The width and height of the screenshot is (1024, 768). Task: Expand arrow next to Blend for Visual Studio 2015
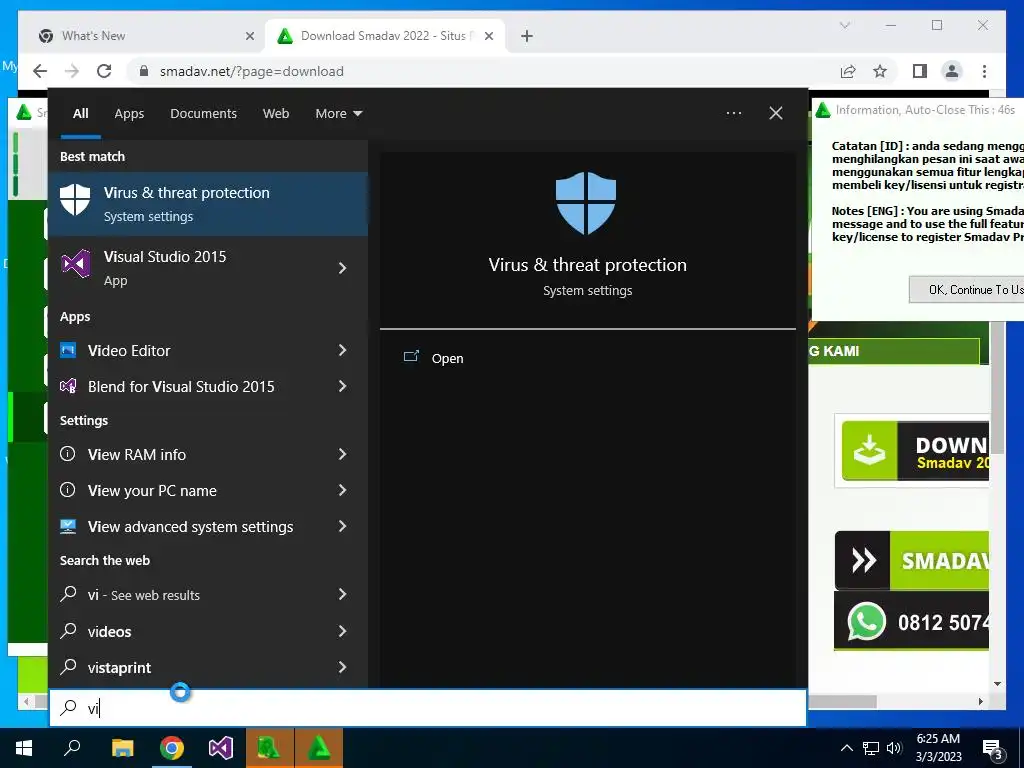(x=342, y=387)
